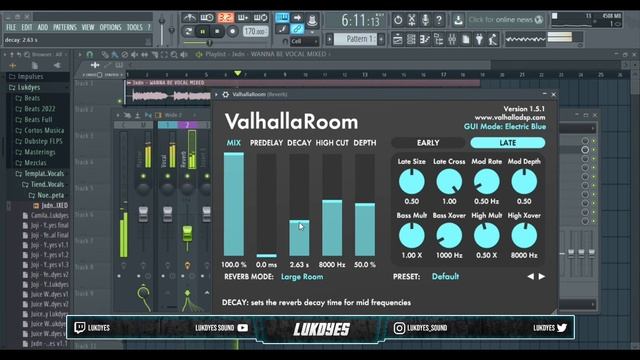640x360 pixels.
Task: Toggle the loop recording icon
Action: coord(260,18)
